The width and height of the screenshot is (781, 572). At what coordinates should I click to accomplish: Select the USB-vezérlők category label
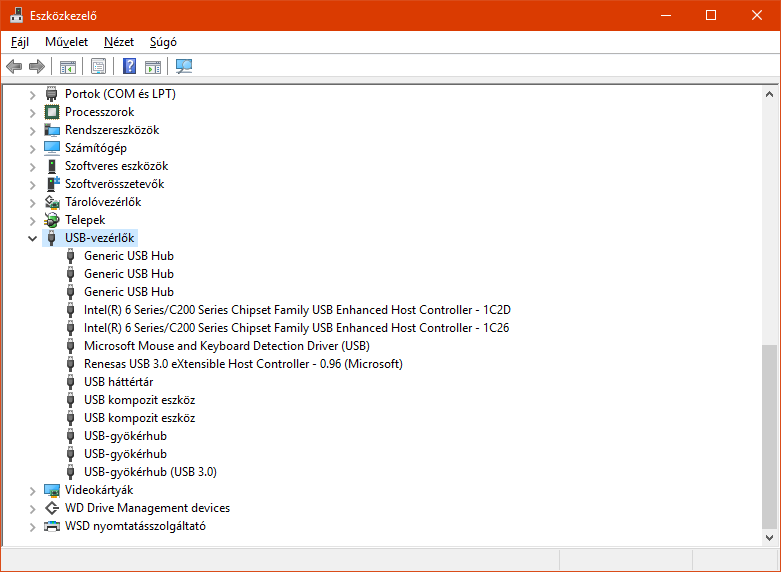(x=100, y=238)
